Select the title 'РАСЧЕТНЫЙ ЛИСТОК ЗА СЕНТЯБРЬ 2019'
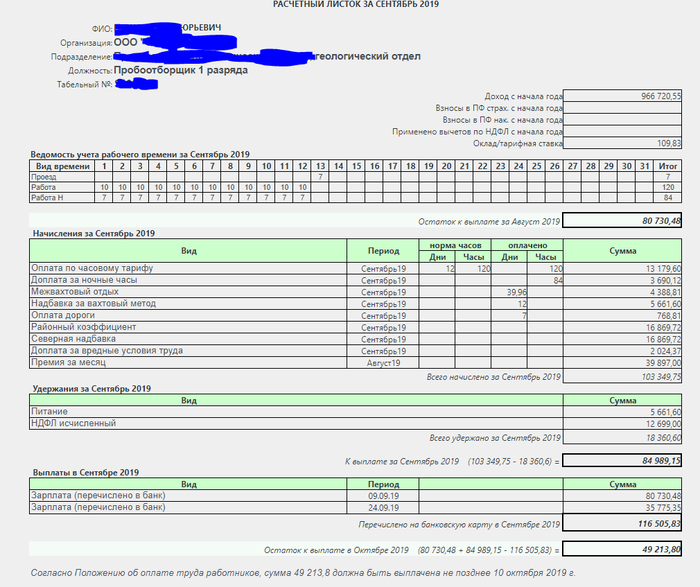Image resolution: width=700 pixels, height=587 pixels. pos(356,4)
